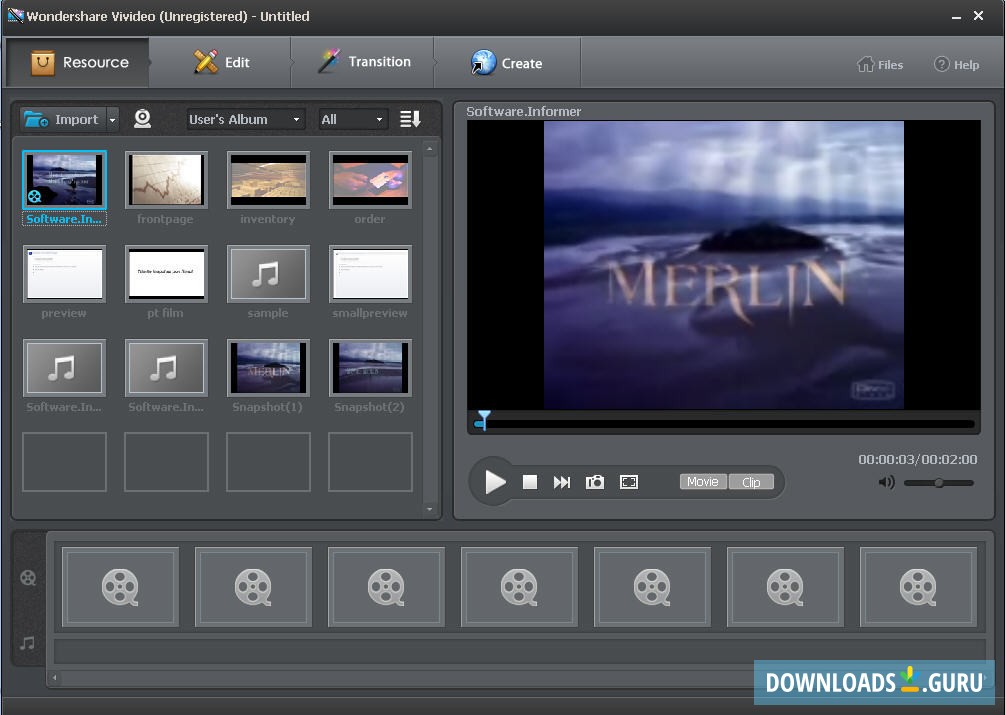Viewport: 1005px width, 715px height.
Task: Expand the Import dropdown arrow
Action: [112, 120]
